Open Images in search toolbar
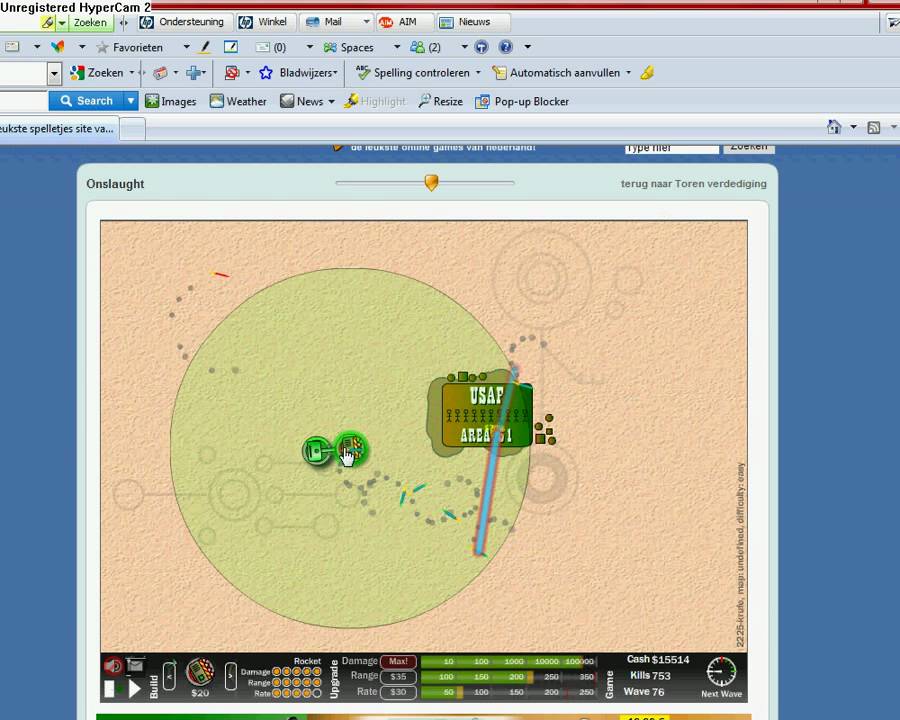This screenshot has width=900, height=720. click(x=170, y=102)
